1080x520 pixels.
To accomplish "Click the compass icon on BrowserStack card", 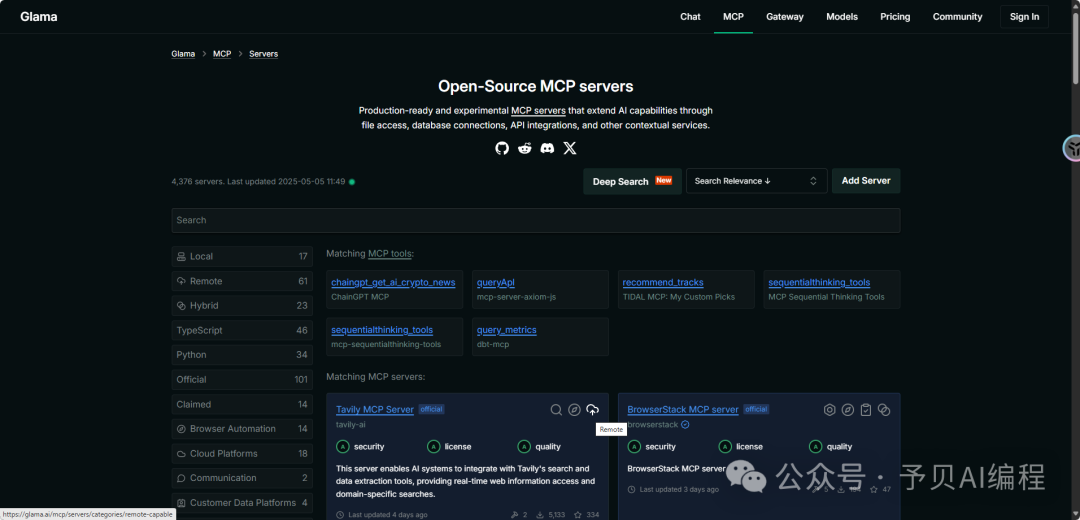I will (x=848, y=410).
